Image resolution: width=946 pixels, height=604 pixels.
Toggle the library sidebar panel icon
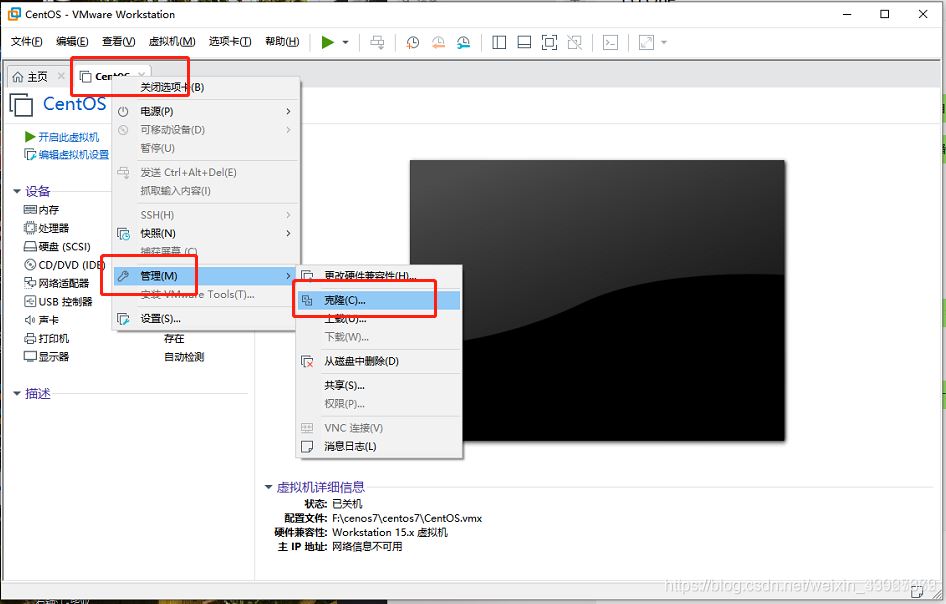tap(497, 42)
